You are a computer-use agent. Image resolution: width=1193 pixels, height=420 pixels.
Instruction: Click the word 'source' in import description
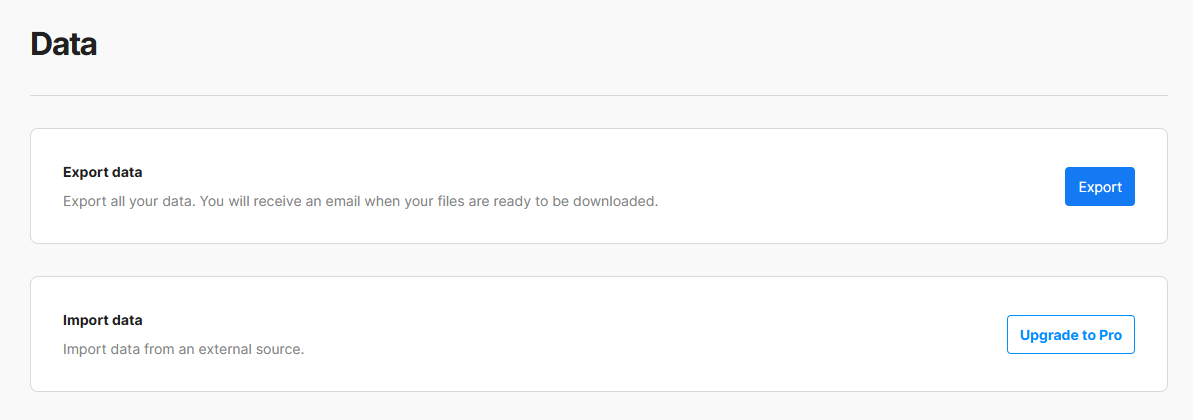280,349
